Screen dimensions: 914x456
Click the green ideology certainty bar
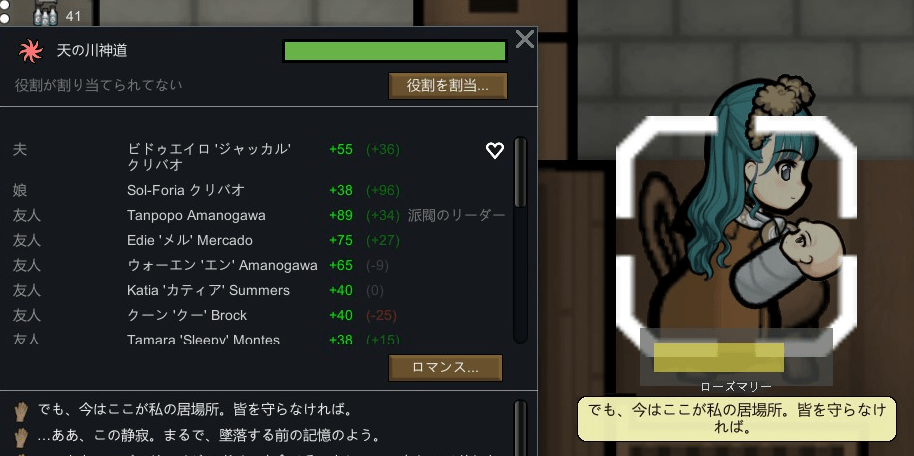tap(395, 51)
